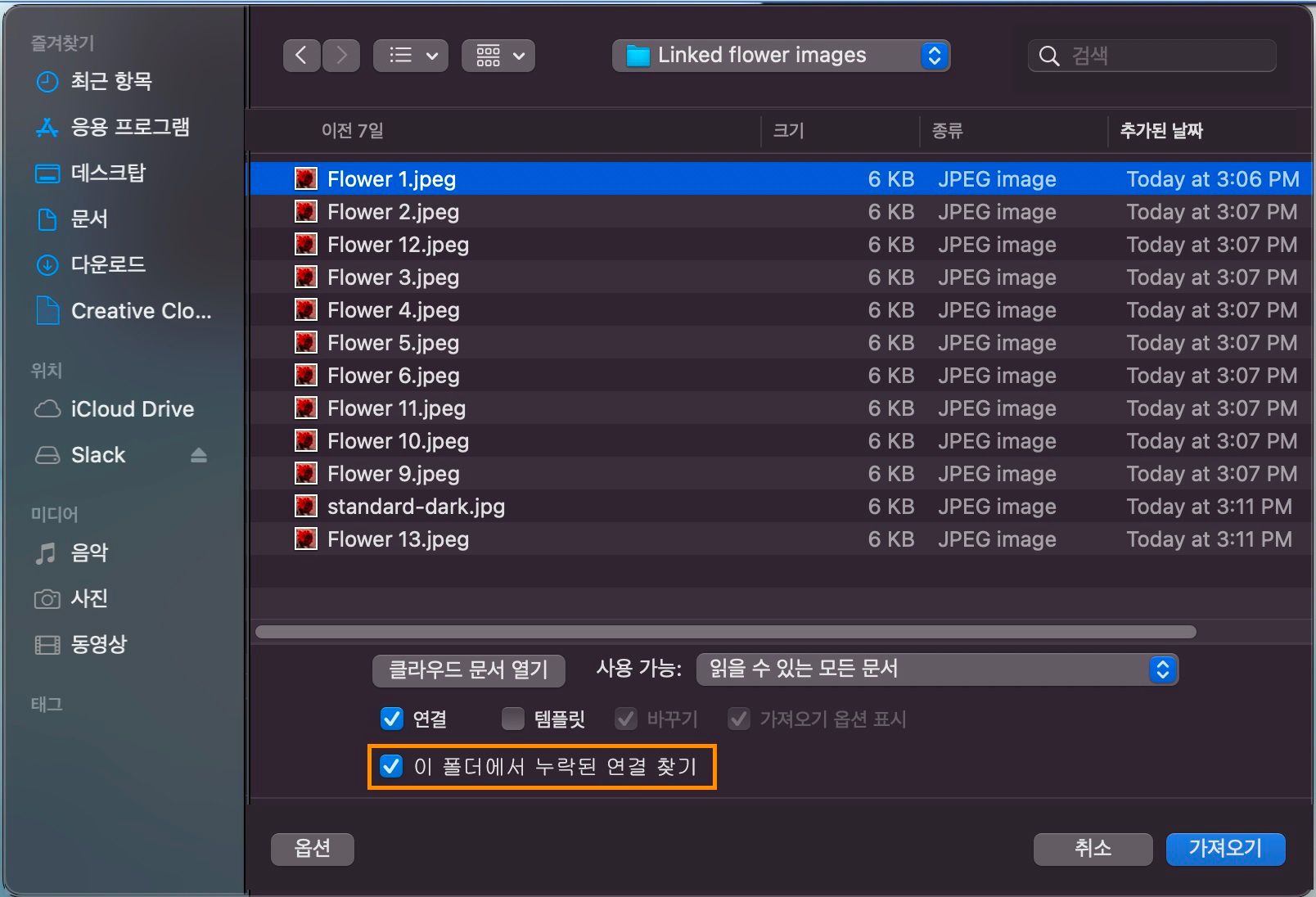Viewport: 1316px width, 897px height.
Task: Select the Flower 13.jpeg file icon
Action: (306, 539)
